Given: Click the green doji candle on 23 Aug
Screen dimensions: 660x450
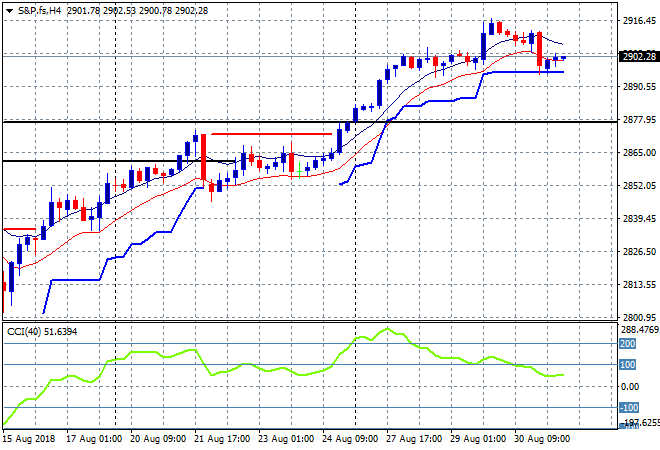Looking at the screenshot, I should coord(299,171).
